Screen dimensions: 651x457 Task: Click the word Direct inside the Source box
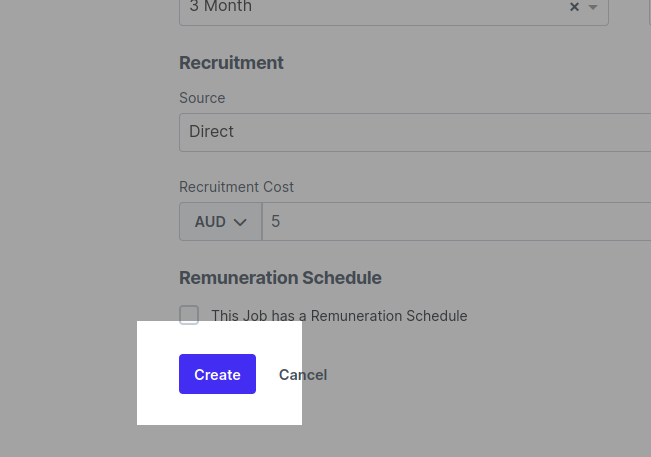point(211,132)
